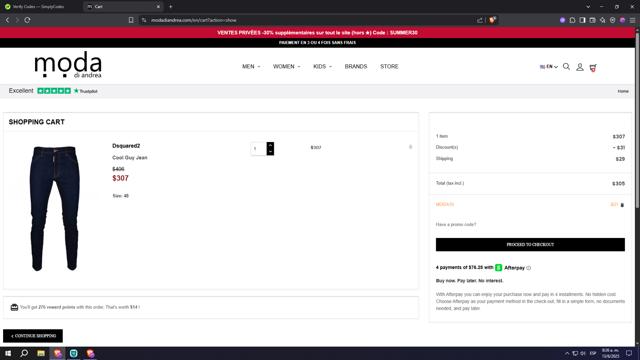Image resolution: width=640 pixels, height=360 pixels.
Task: Open the browser hamburger menu
Action: [632, 20]
